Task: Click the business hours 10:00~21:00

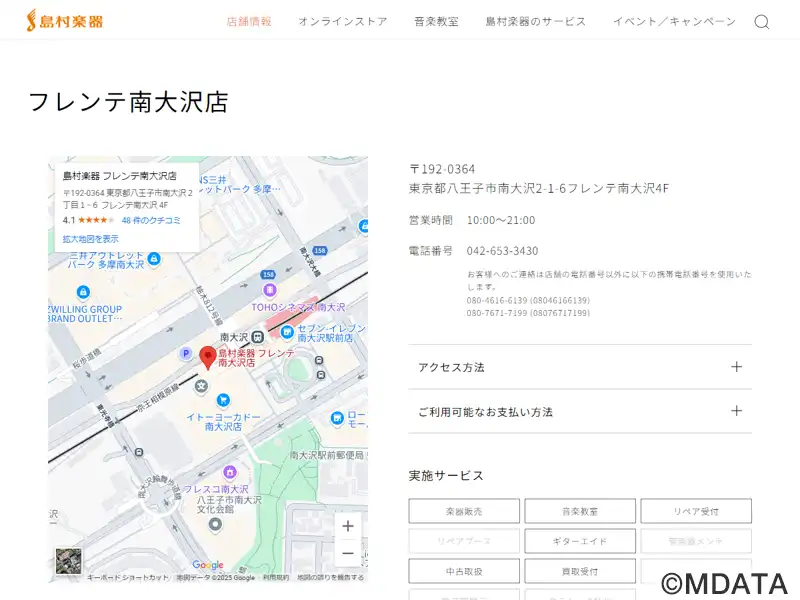Action: point(501,220)
